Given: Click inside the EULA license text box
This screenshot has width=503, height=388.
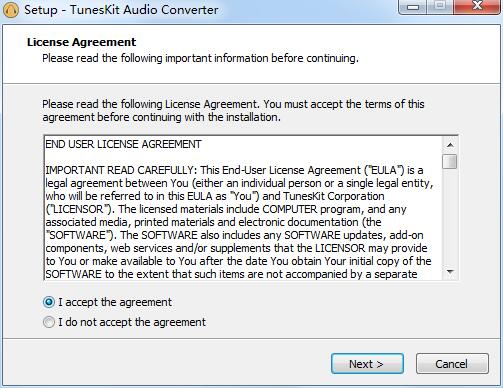Looking at the screenshot, I should coord(243,208).
